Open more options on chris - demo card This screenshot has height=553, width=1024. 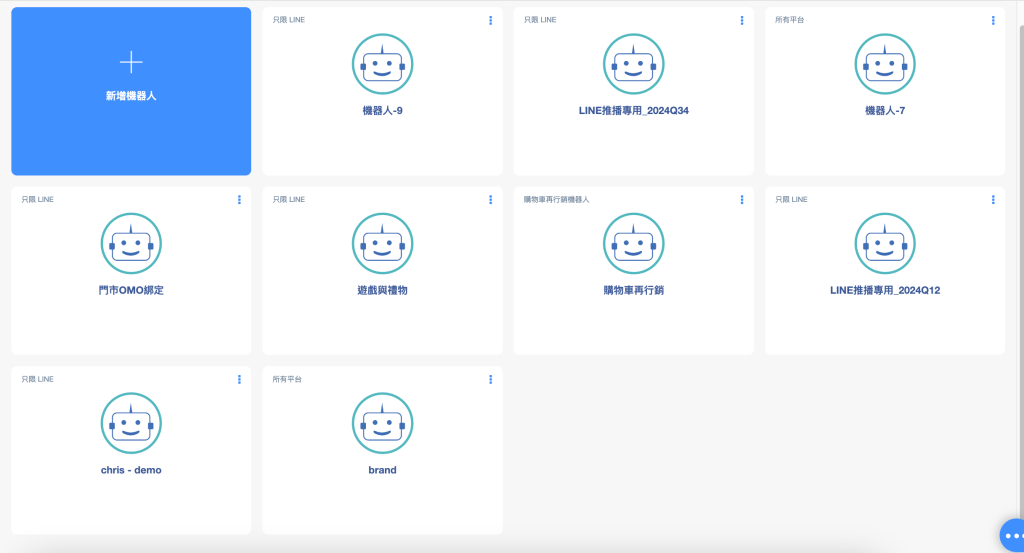point(239,379)
